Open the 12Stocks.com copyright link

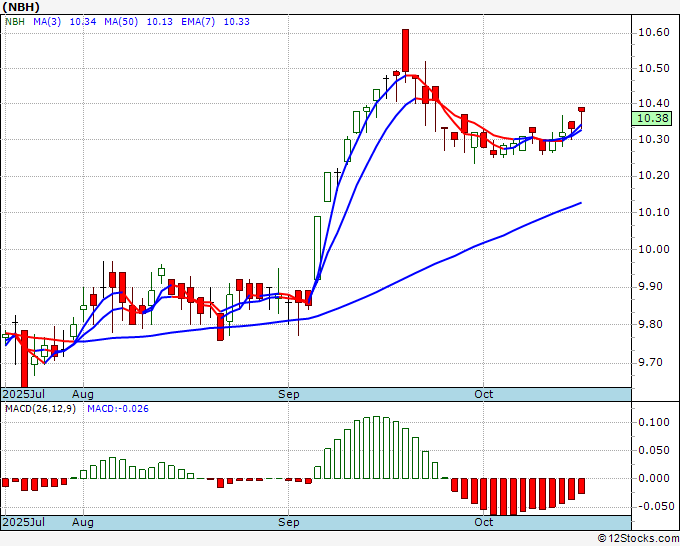tap(638, 539)
